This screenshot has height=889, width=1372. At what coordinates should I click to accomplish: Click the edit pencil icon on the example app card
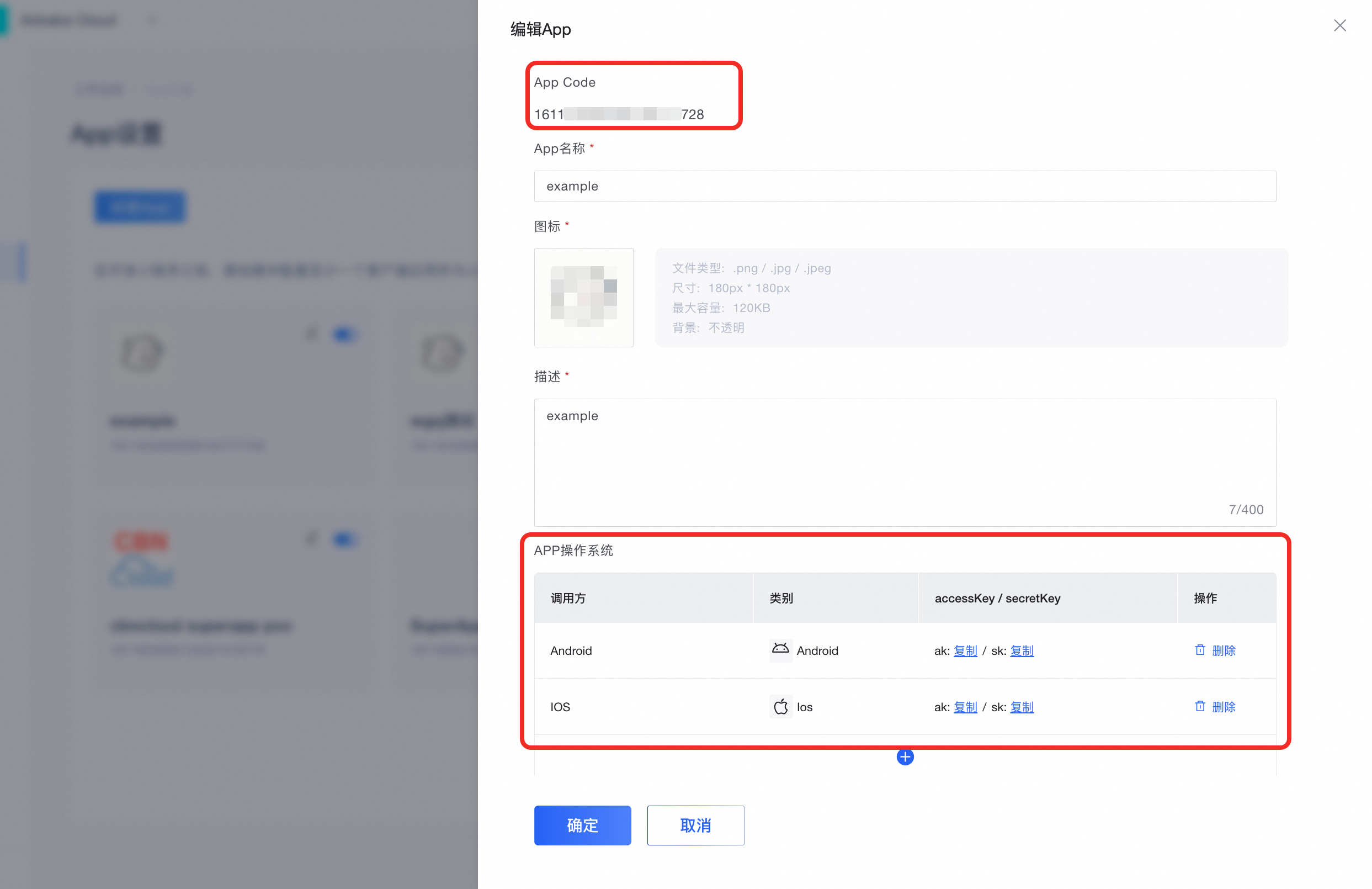[x=311, y=334]
